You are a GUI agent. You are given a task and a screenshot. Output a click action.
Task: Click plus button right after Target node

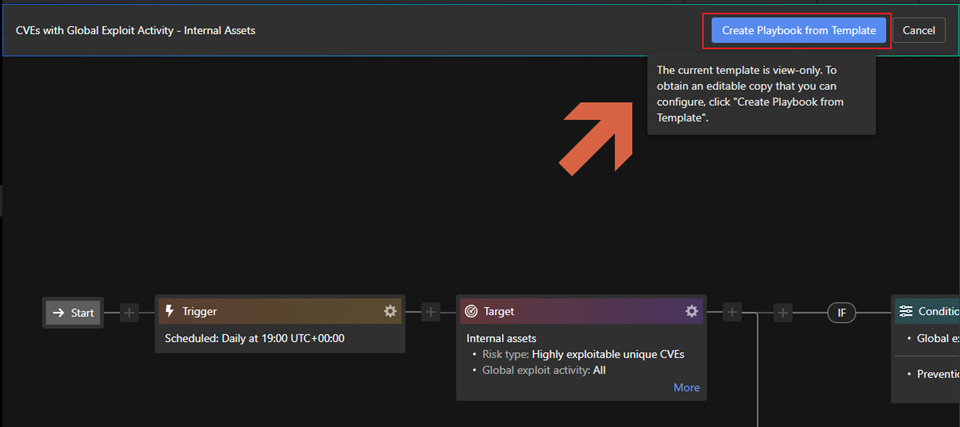[732, 313]
